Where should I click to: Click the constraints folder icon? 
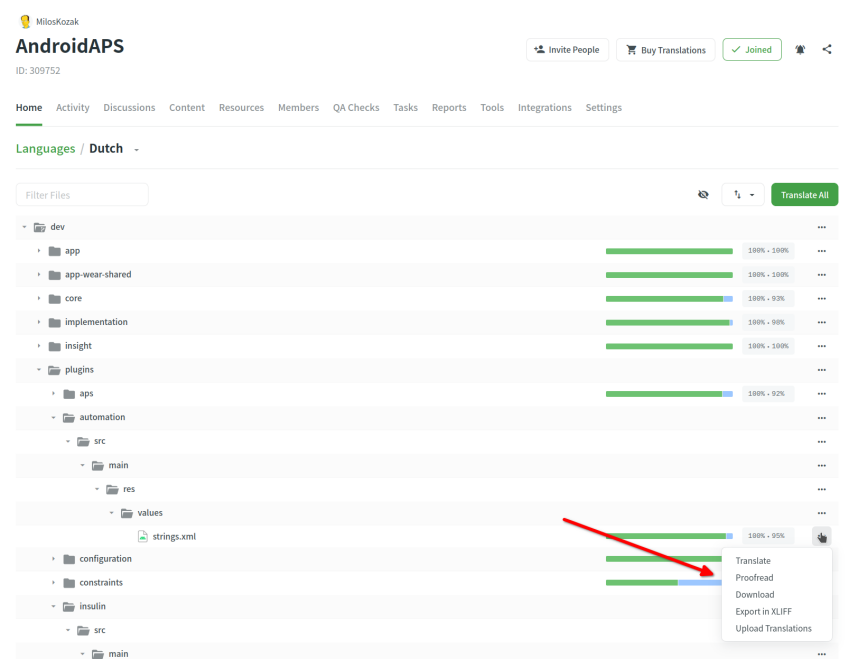[69, 583]
